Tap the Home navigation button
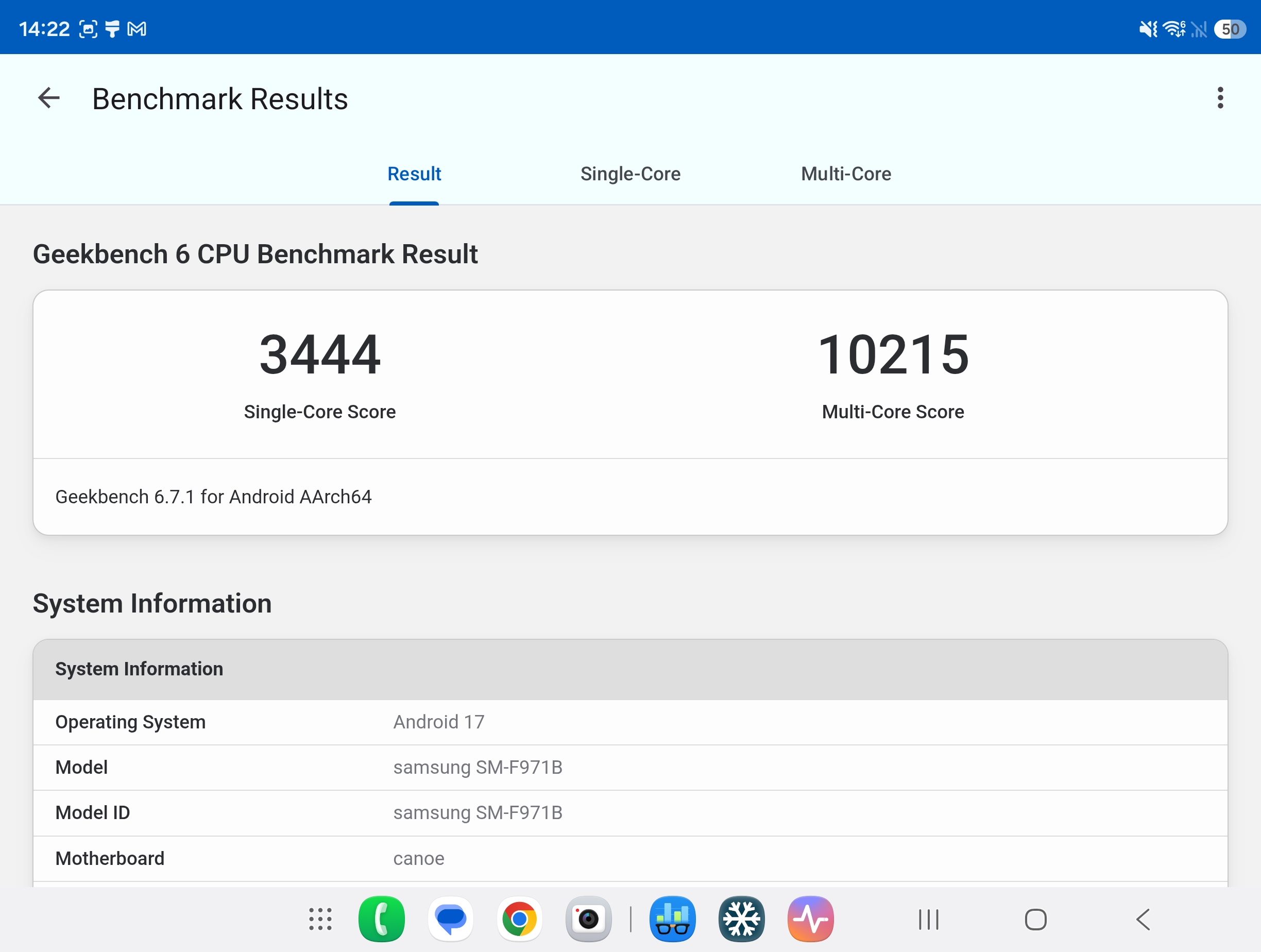The width and height of the screenshot is (1261, 952). click(1035, 919)
